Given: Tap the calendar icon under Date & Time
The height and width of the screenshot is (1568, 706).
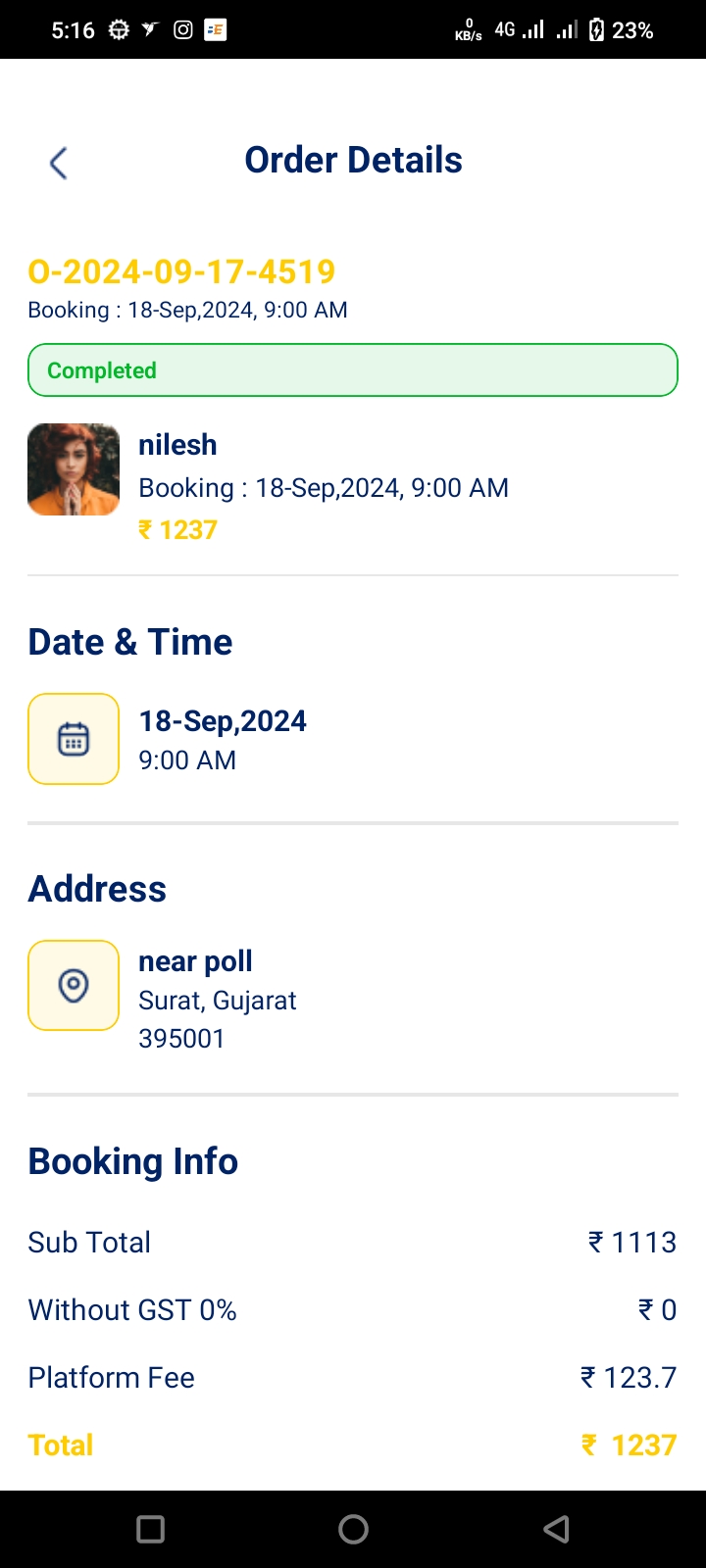Looking at the screenshot, I should 74,739.
